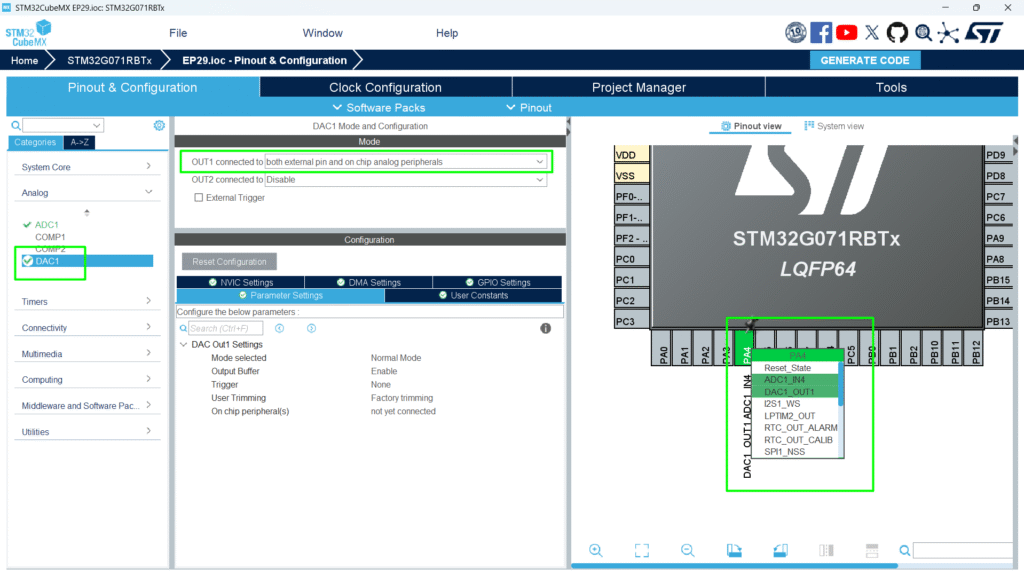
Task: Open the categories settings gear icon
Action: [159, 126]
